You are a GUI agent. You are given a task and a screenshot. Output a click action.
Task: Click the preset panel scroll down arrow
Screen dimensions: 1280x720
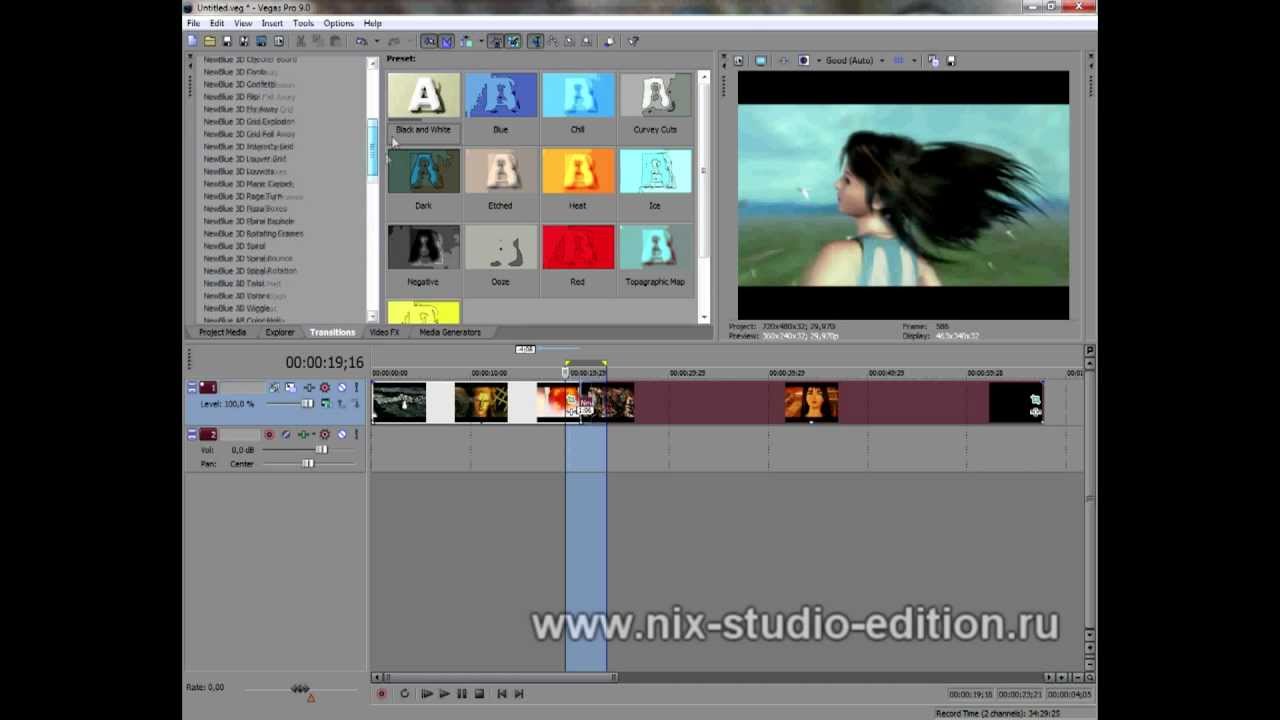(704, 317)
